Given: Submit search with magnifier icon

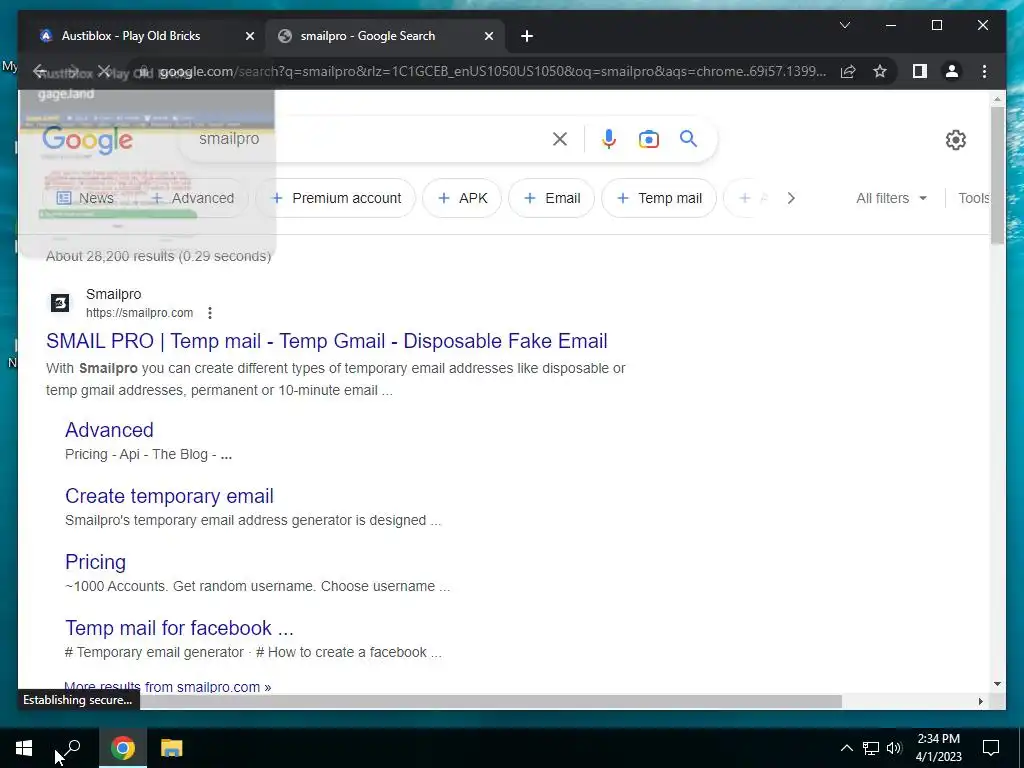Looking at the screenshot, I should (688, 138).
